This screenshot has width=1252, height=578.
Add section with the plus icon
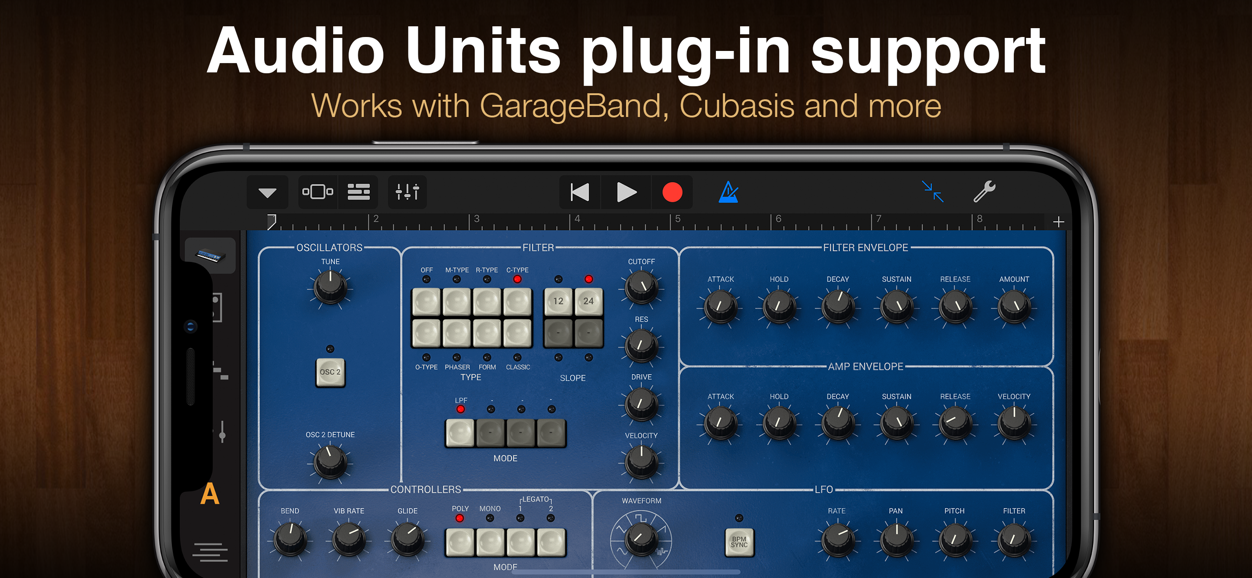coord(1058,222)
